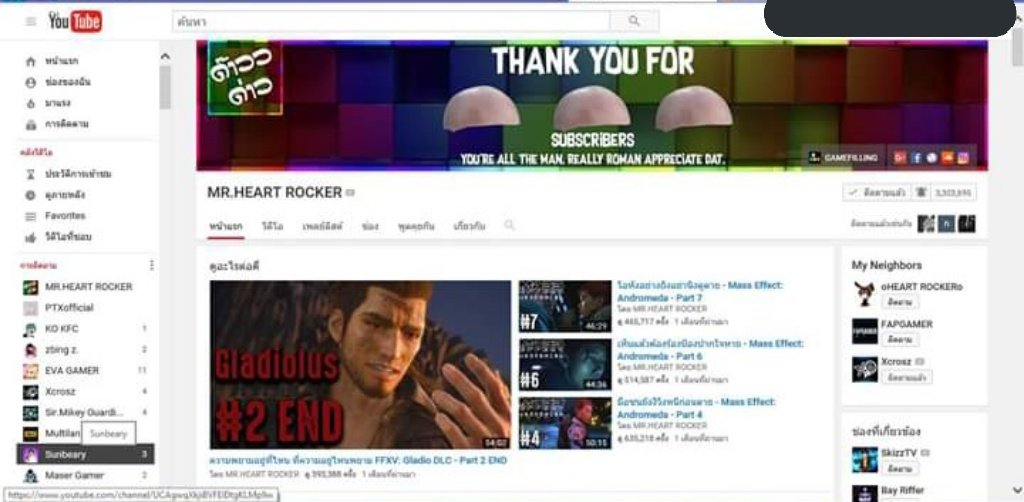The image size is (1024, 502).
Task: Open the Favorites playlist
Action: pyautogui.click(x=65, y=216)
